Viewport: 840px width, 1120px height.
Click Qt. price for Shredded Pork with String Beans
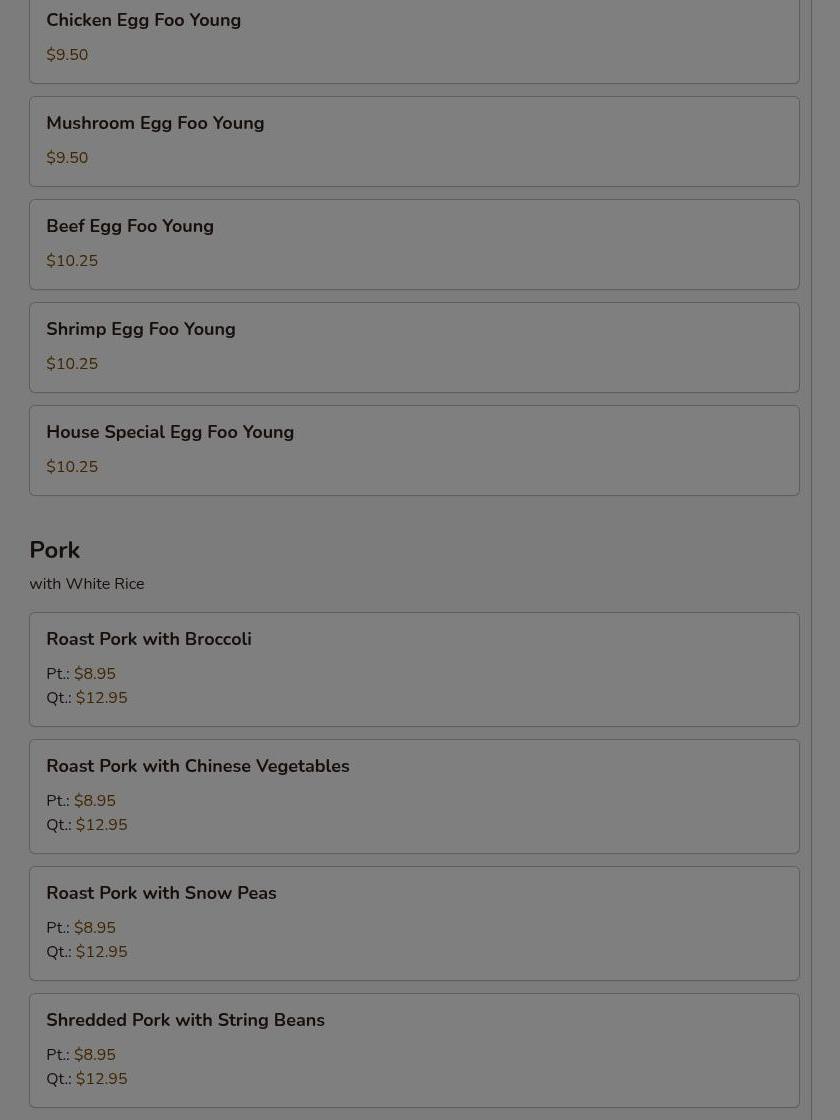pyautogui.click(x=87, y=1079)
